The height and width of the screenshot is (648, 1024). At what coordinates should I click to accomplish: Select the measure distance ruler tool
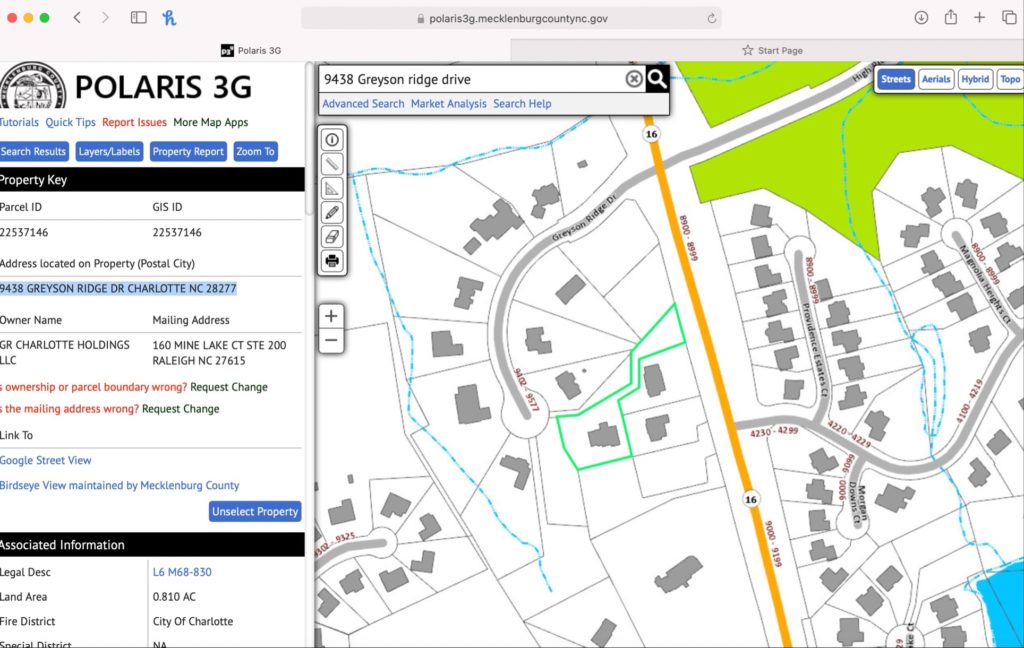click(332, 164)
